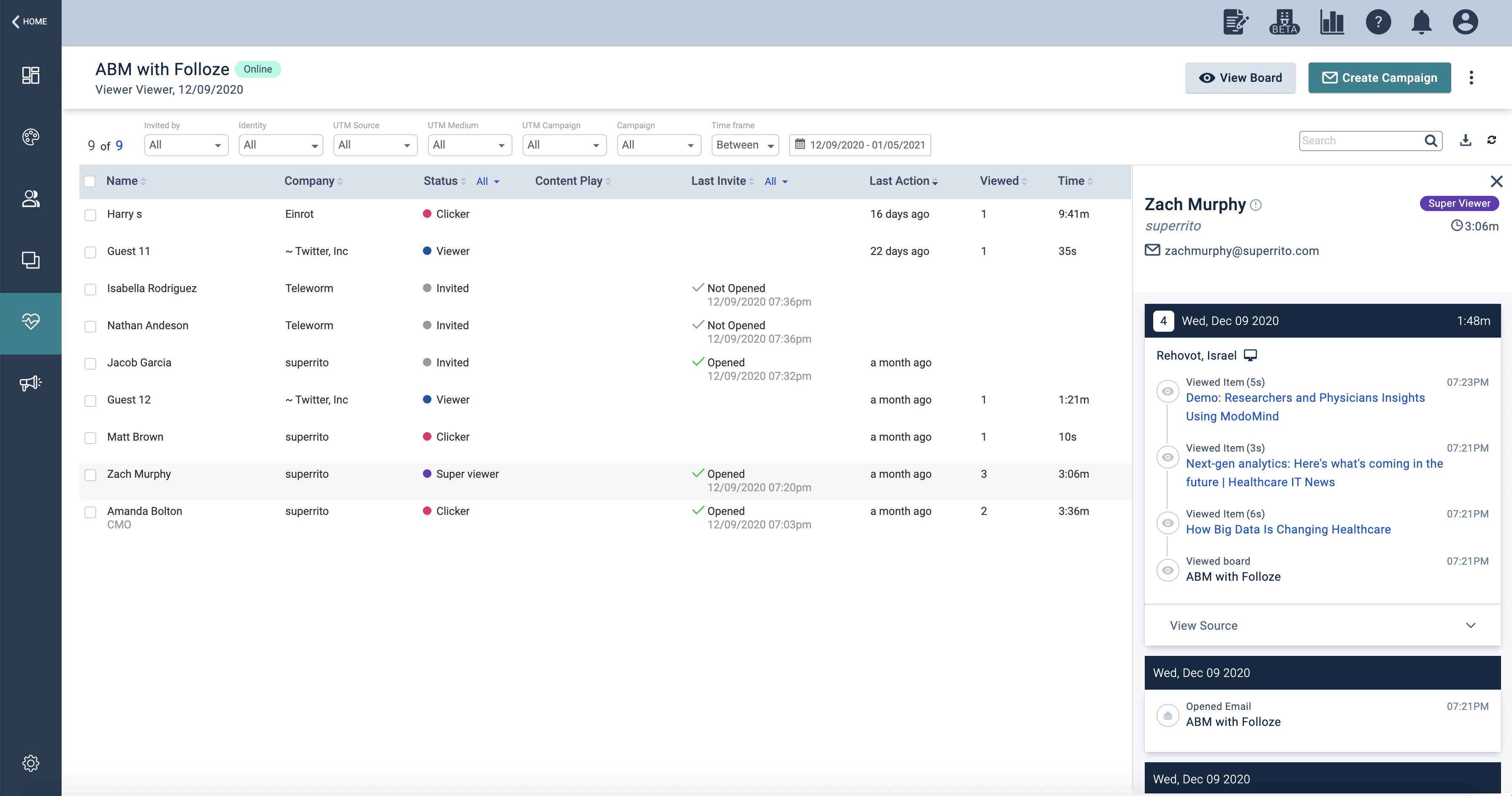The width and height of the screenshot is (1512, 796).
Task: Open the palette design icon in sidebar
Action: pyautogui.click(x=30, y=137)
